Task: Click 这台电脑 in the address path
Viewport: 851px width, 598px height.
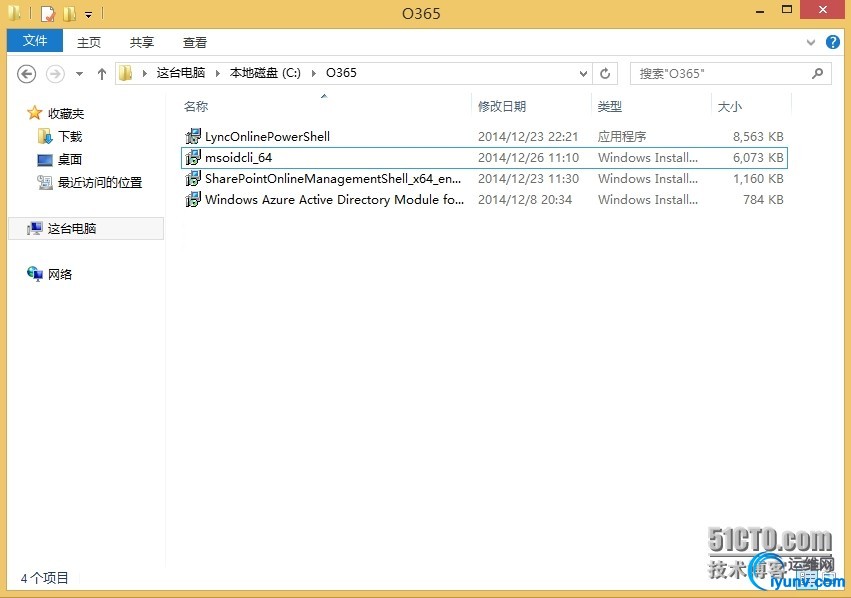Action: click(181, 73)
